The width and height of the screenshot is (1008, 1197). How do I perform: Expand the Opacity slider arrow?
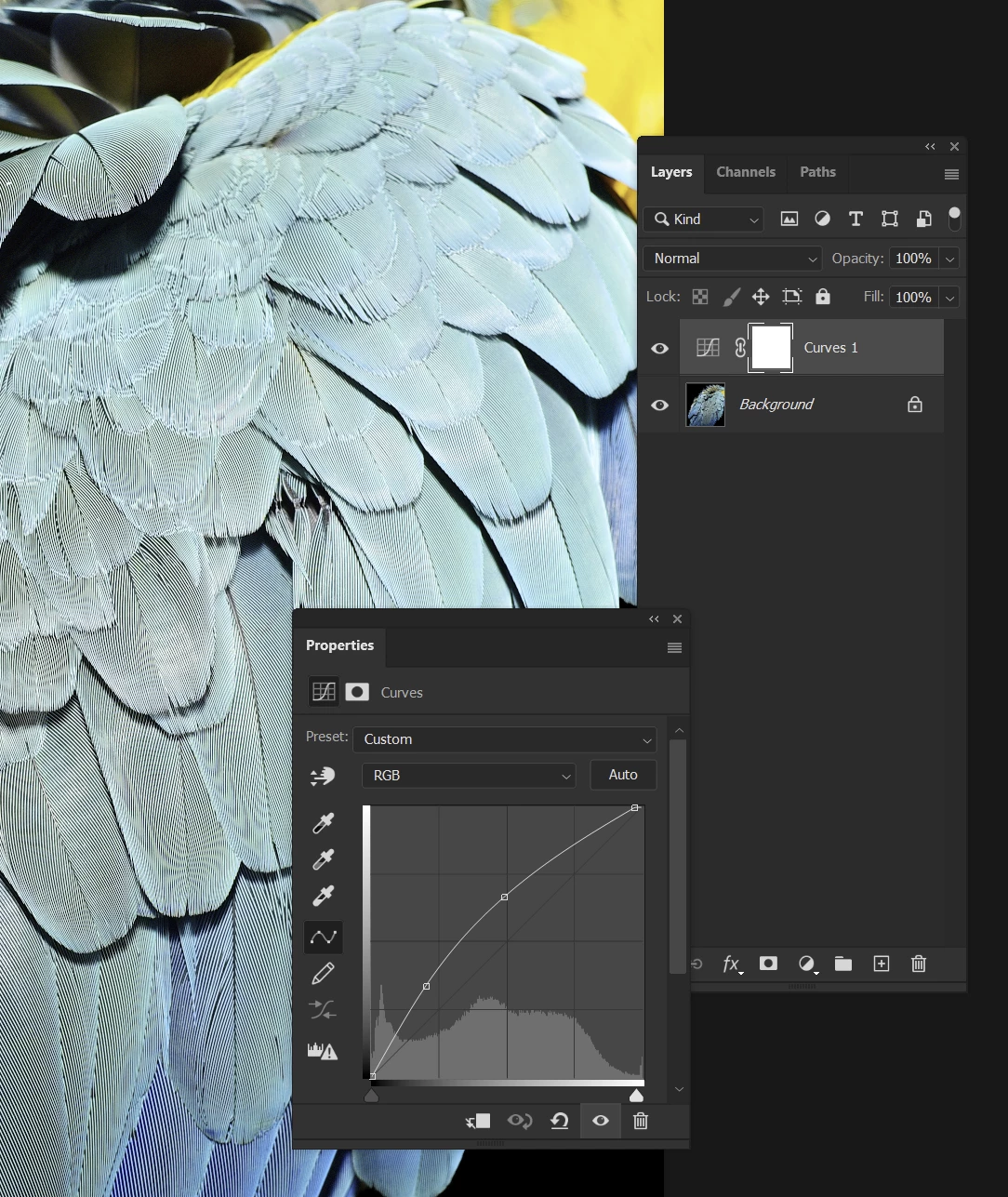(949, 259)
